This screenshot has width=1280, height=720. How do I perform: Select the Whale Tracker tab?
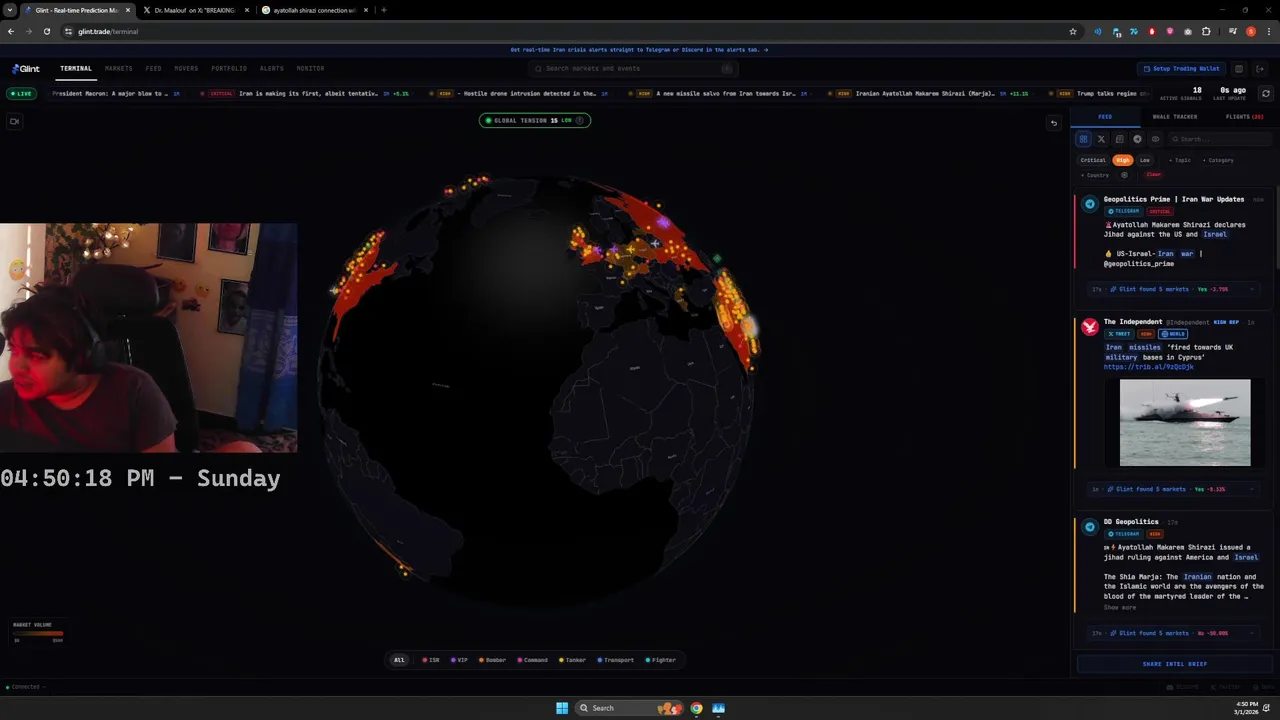tap(1175, 117)
